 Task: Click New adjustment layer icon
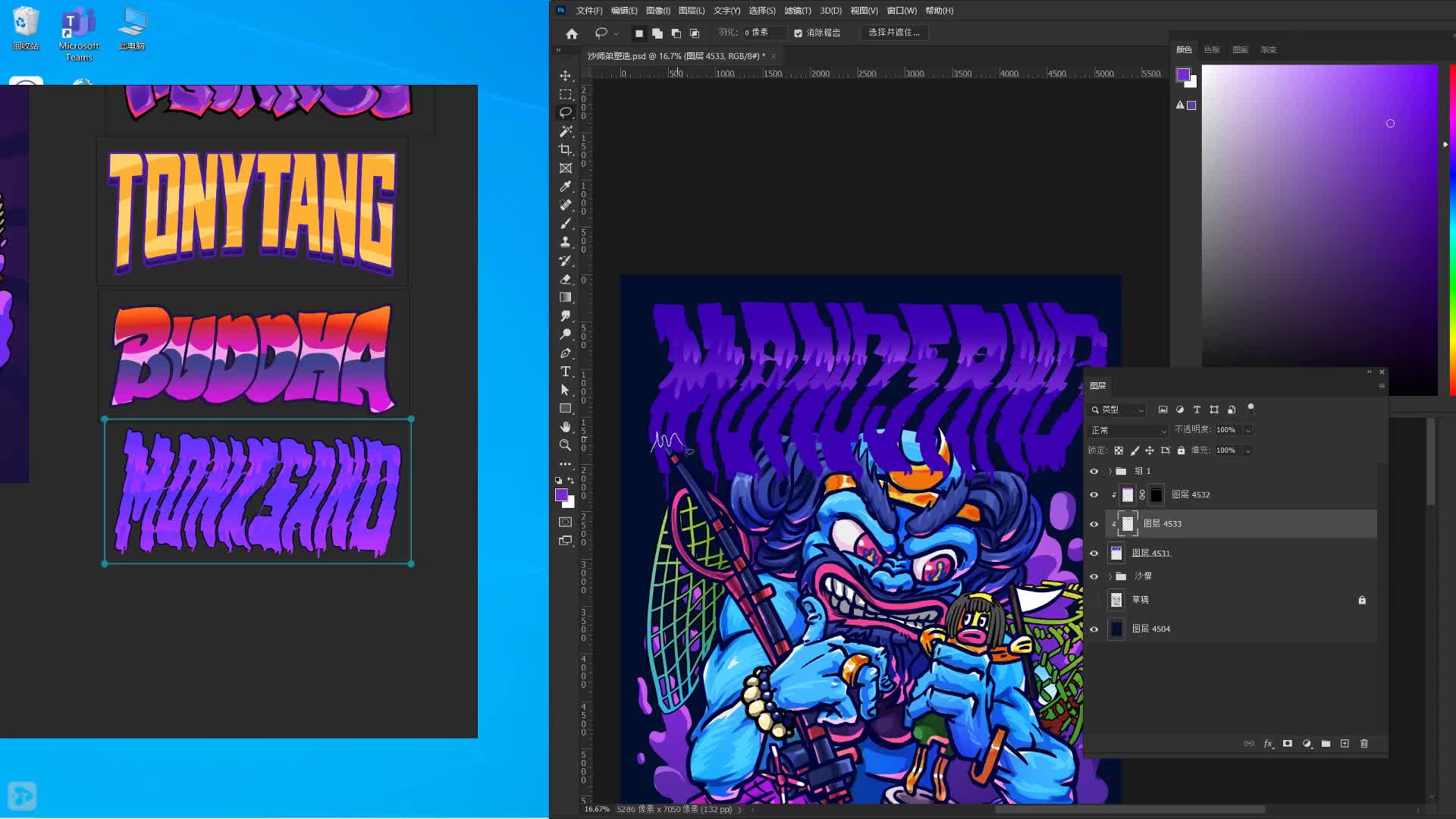coord(1307,744)
